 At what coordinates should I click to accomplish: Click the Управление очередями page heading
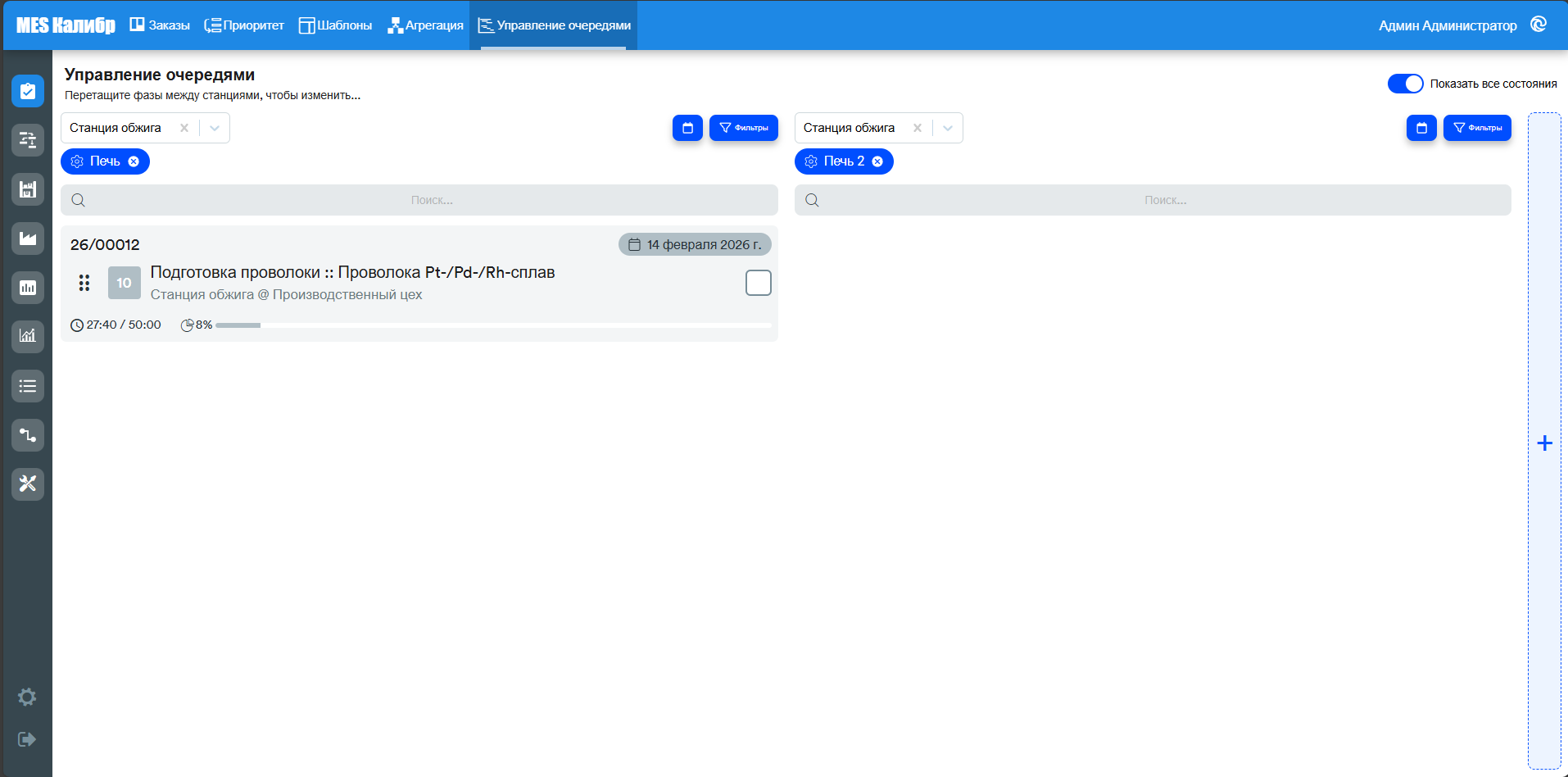pyautogui.click(x=160, y=75)
